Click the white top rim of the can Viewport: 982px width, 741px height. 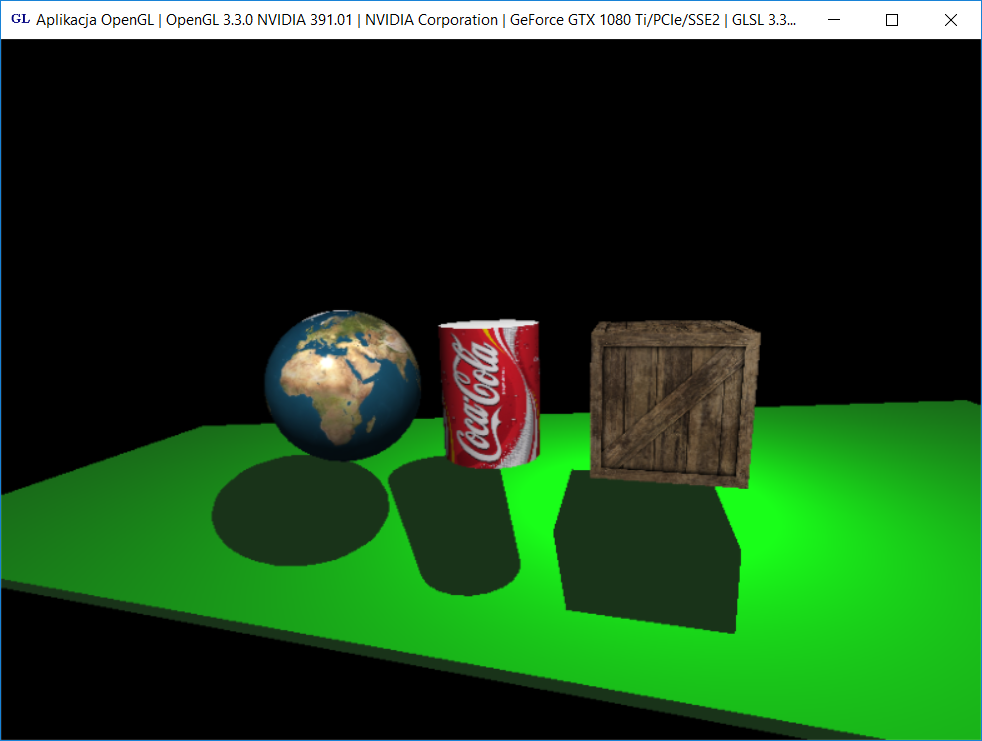click(490, 327)
